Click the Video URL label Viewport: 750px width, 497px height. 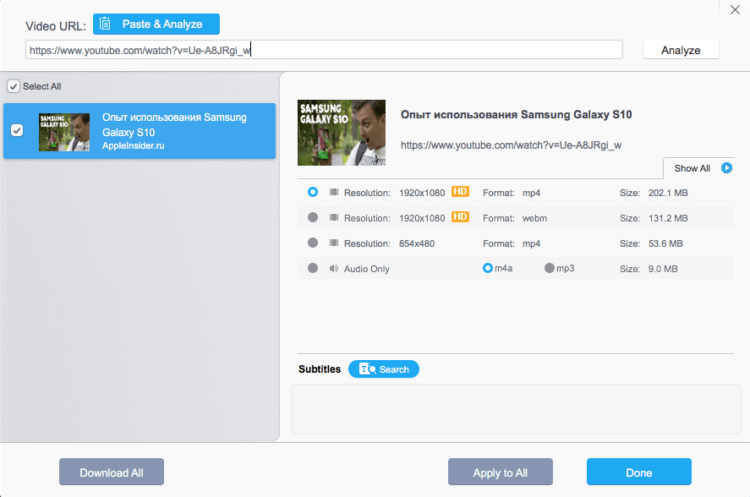[x=55, y=26]
